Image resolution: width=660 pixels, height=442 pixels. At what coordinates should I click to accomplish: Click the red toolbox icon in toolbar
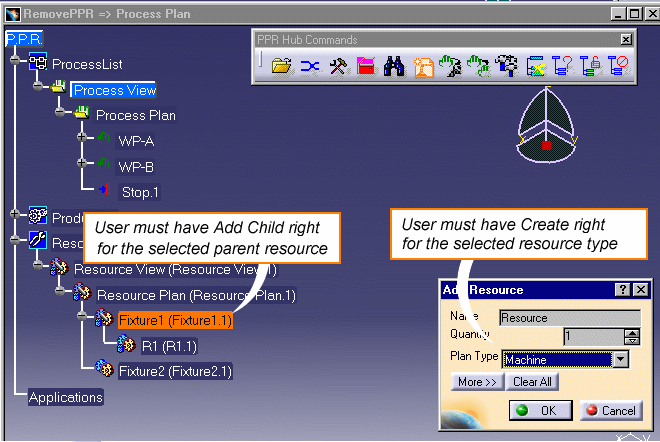point(366,67)
